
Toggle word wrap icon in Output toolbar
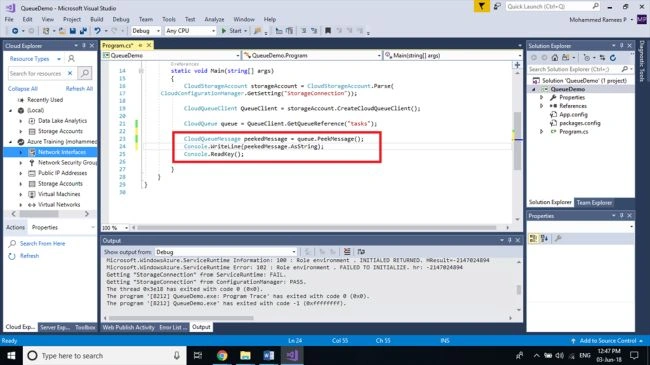coord(361,251)
